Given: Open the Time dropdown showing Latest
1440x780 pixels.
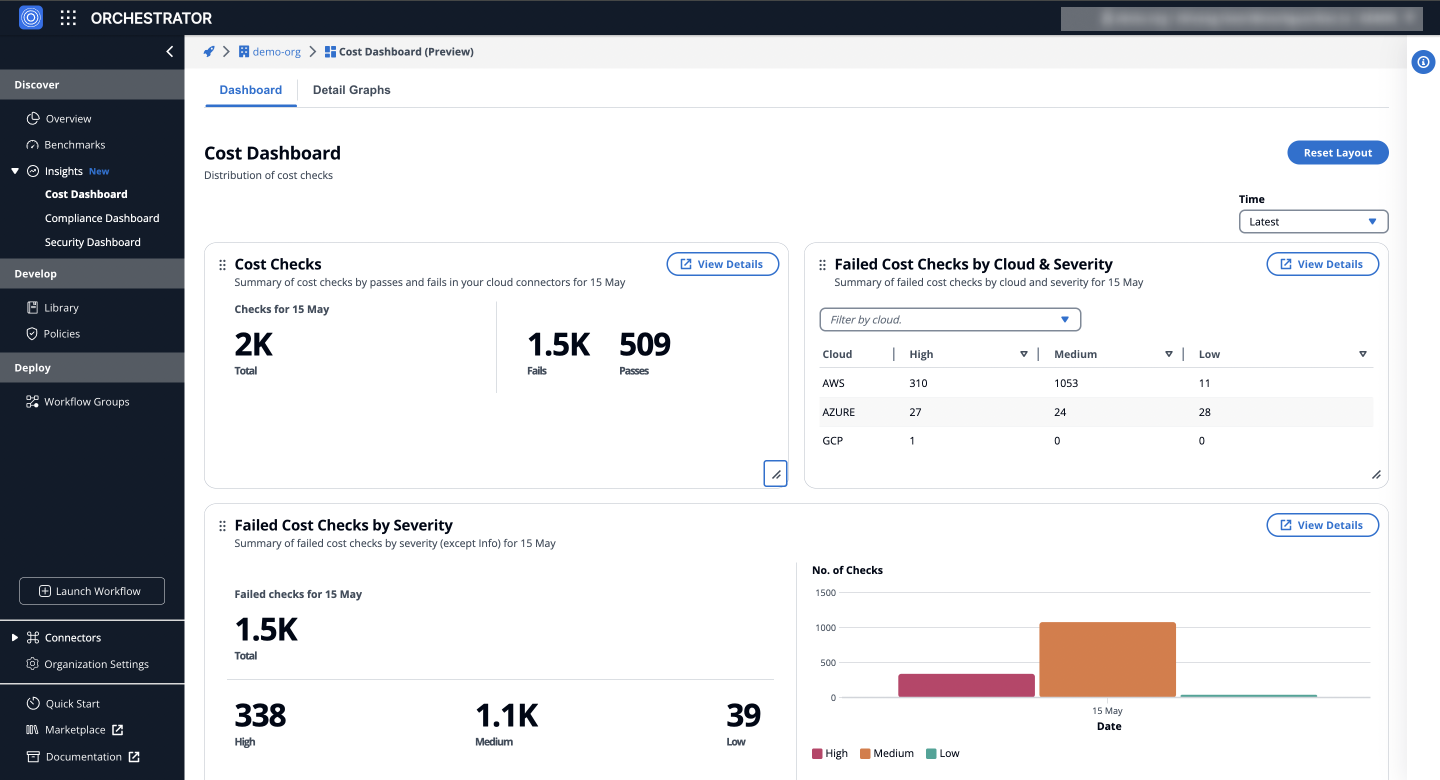Looking at the screenshot, I should point(1313,221).
